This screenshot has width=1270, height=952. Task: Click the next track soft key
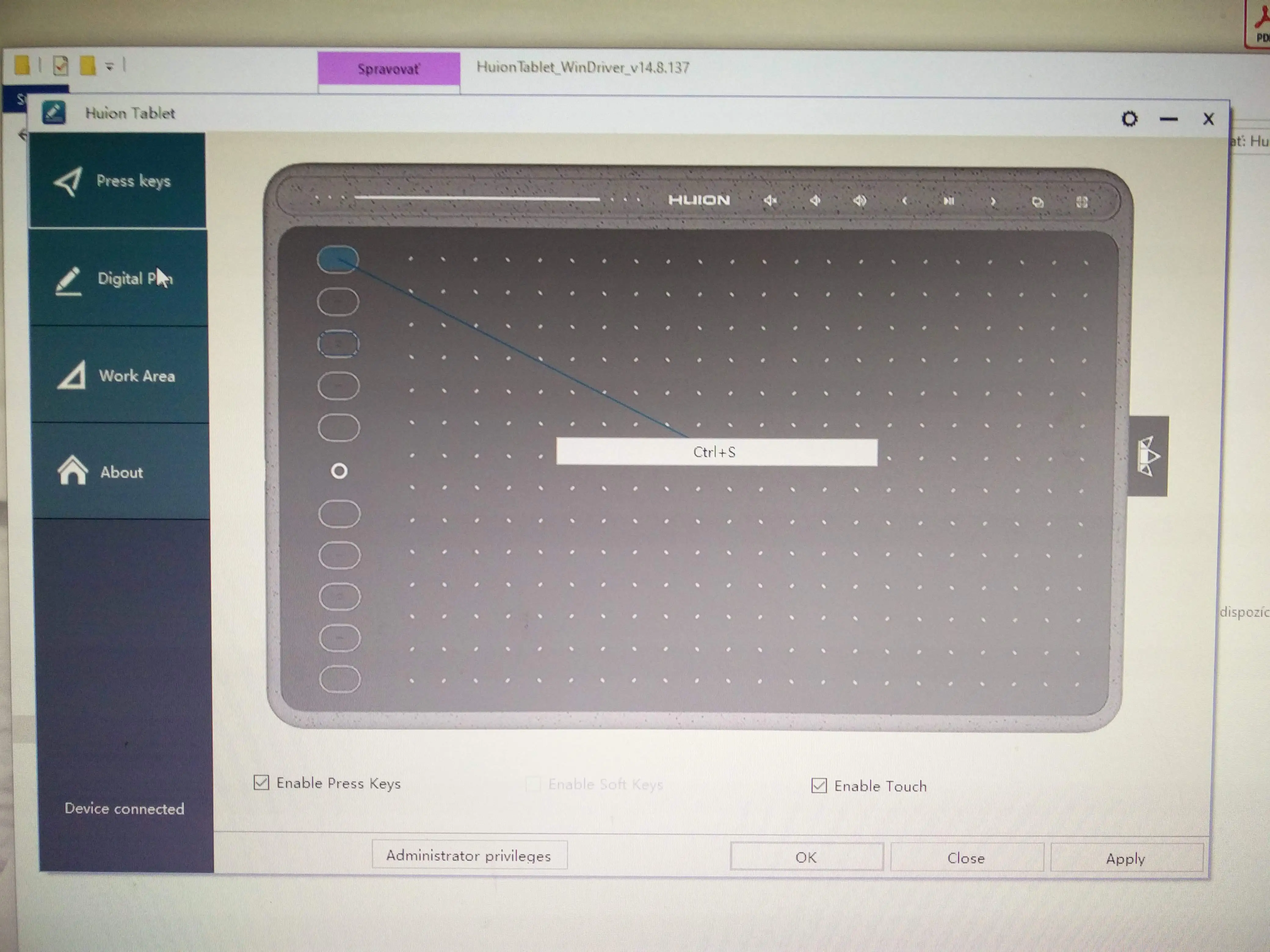point(993,201)
